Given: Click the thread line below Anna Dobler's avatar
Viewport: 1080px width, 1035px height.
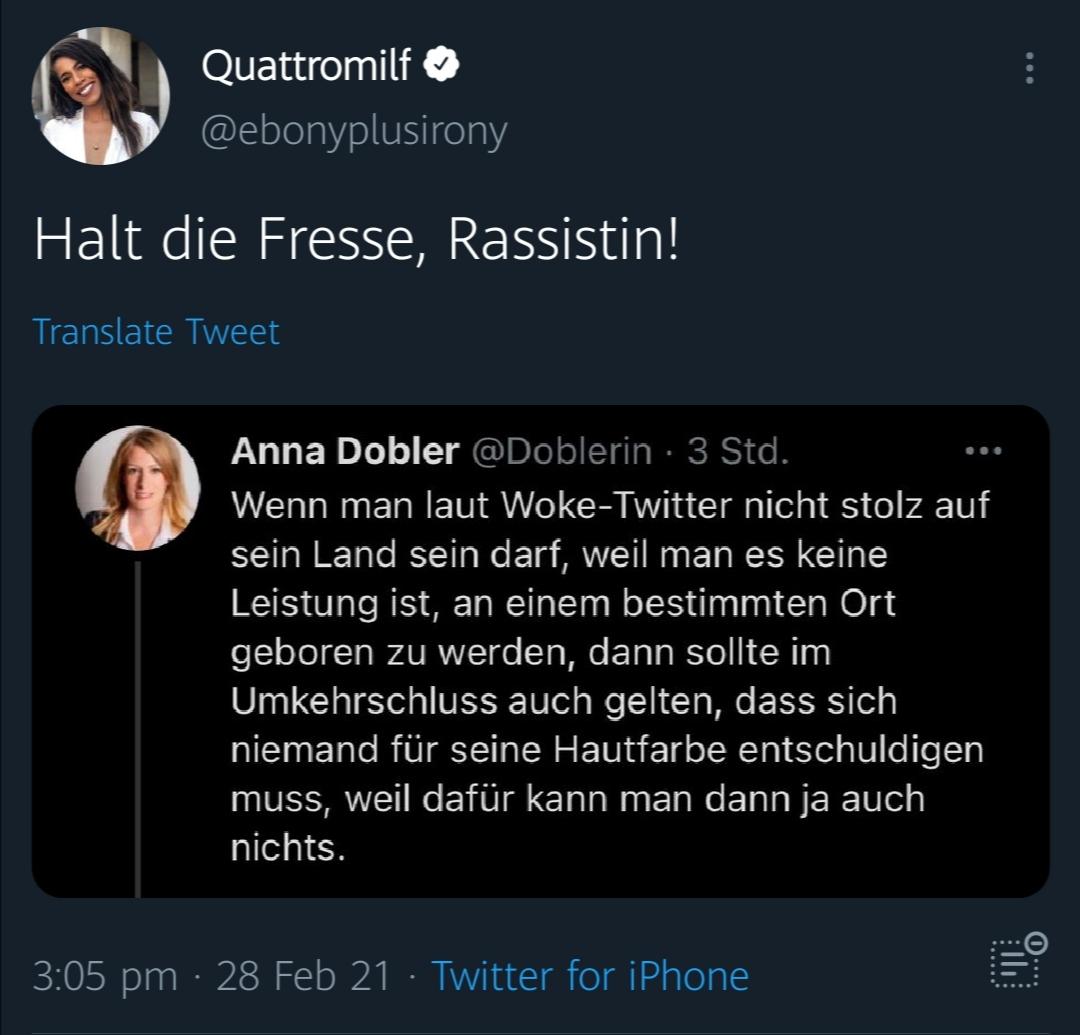Looking at the screenshot, I should coord(138,729).
